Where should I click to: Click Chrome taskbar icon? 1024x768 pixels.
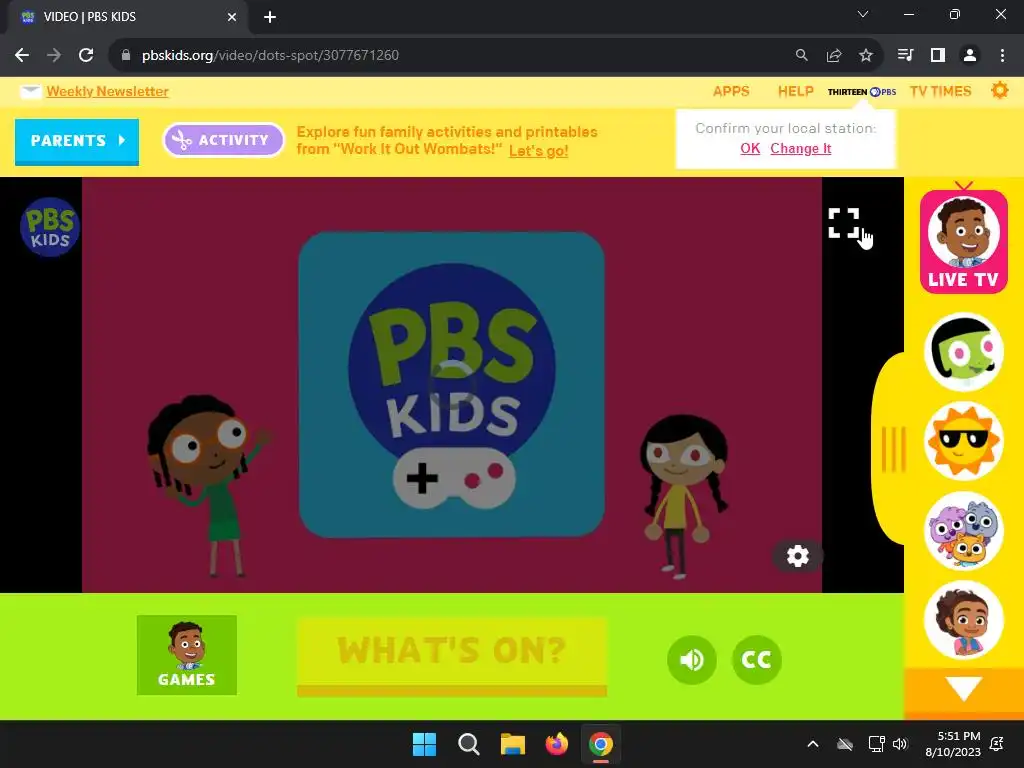[600, 744]
